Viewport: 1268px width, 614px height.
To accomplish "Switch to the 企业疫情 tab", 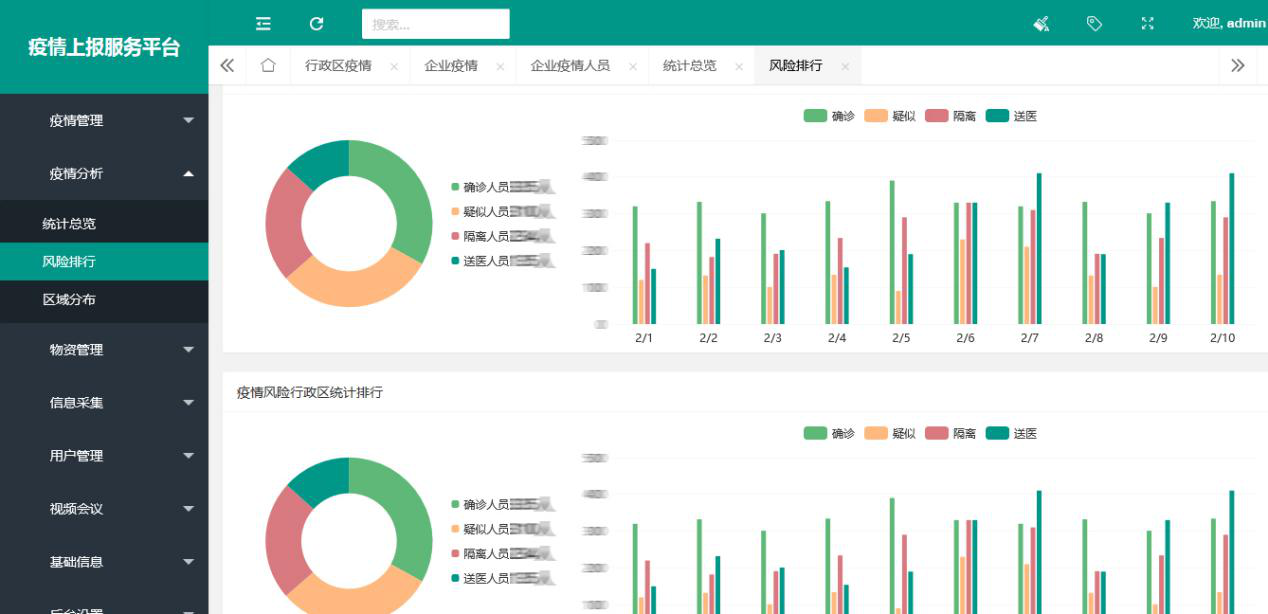I will pos(451,66).
